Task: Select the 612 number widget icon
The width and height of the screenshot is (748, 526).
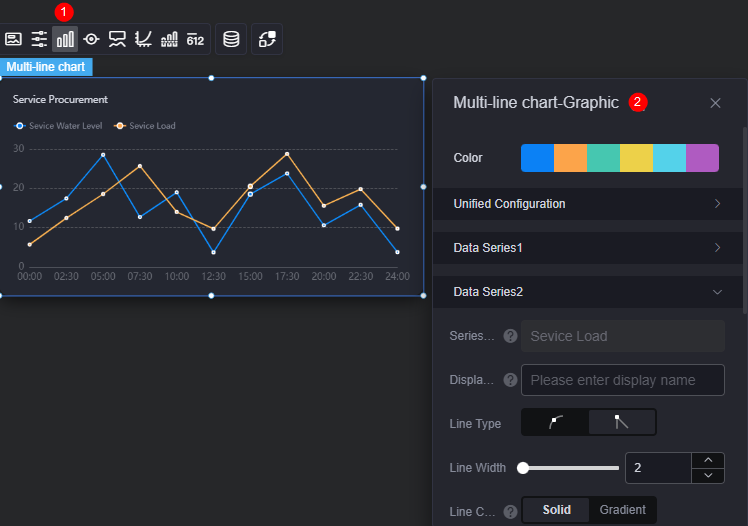Action: (195, 40)
